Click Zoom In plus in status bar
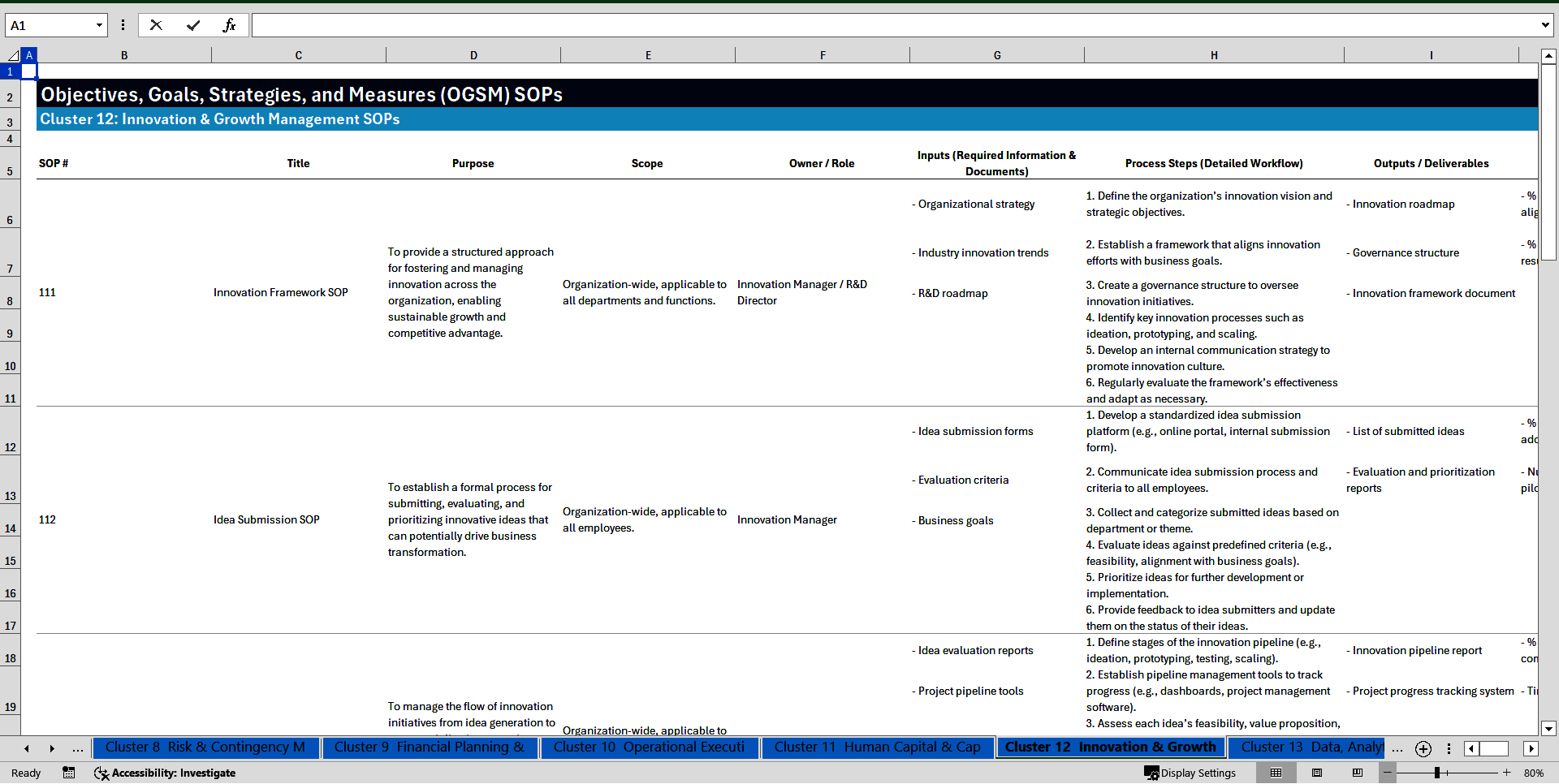Screen dimensions: 1559x784 (x=1506, y=773)
